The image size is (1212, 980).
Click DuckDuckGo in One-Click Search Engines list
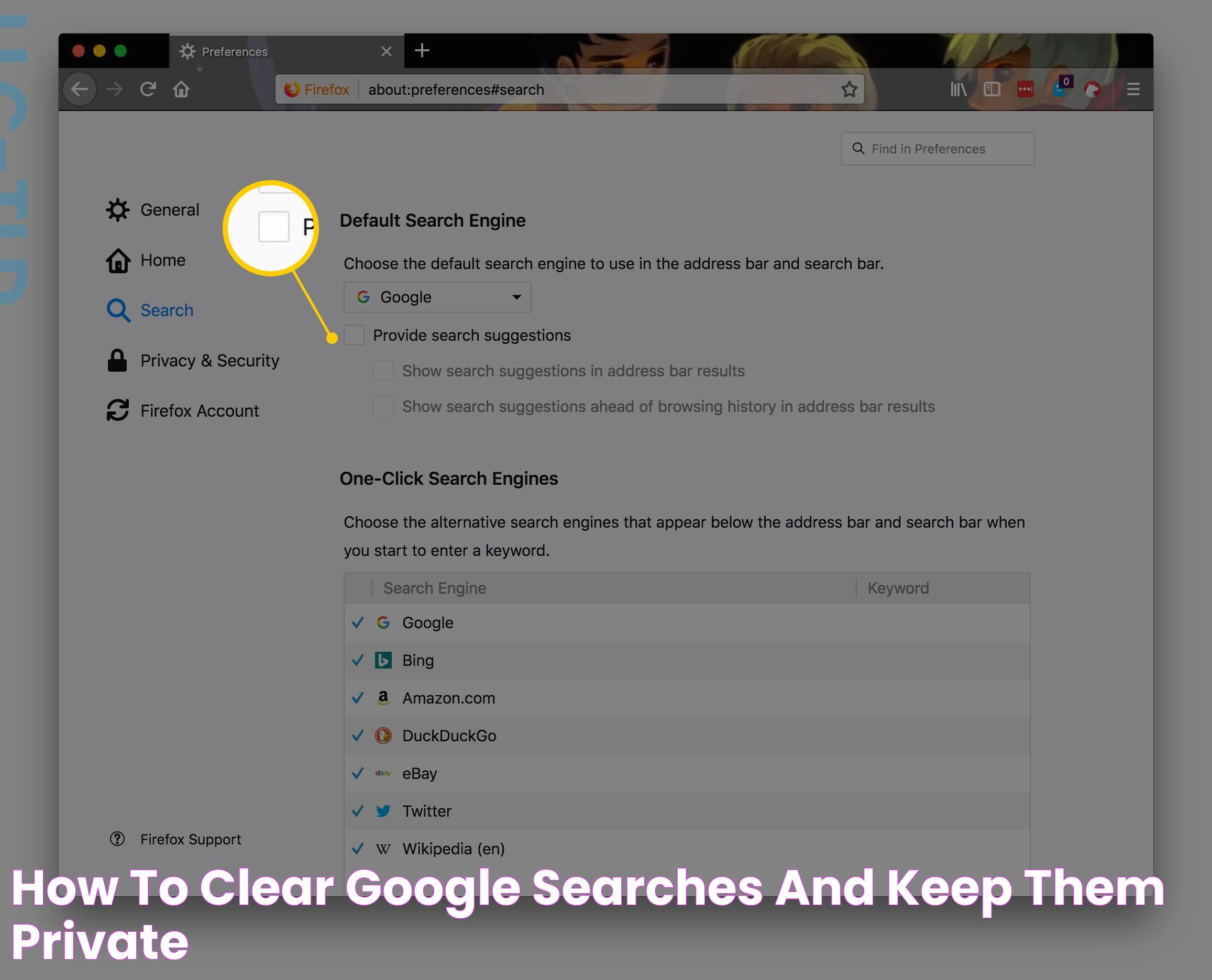tap(450, 735)
